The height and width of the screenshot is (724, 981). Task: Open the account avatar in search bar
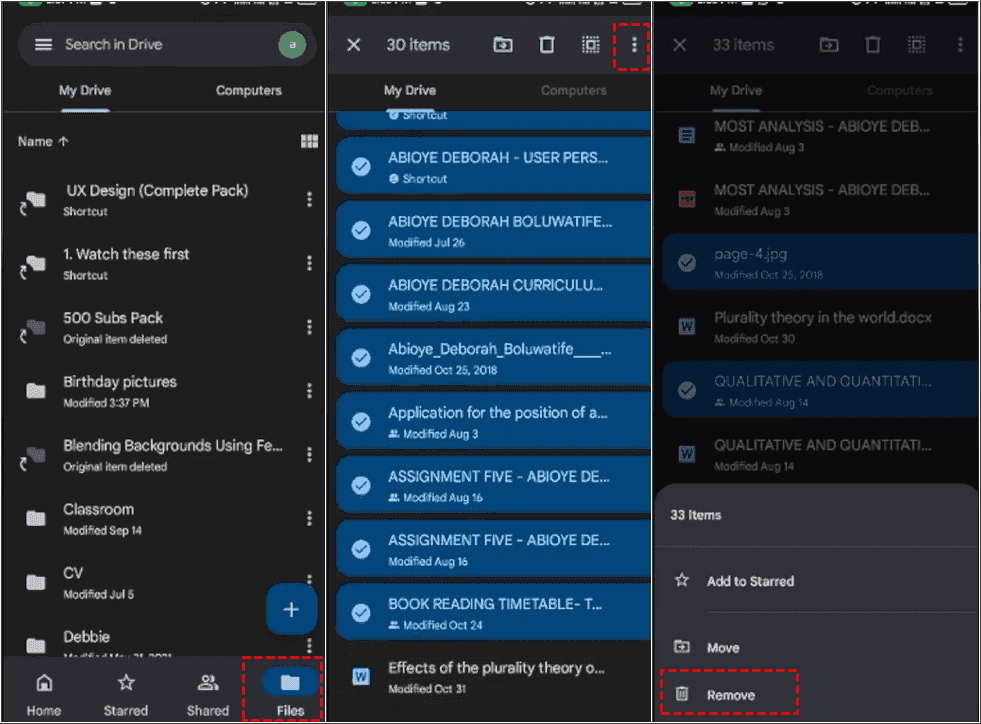point(292,45)
